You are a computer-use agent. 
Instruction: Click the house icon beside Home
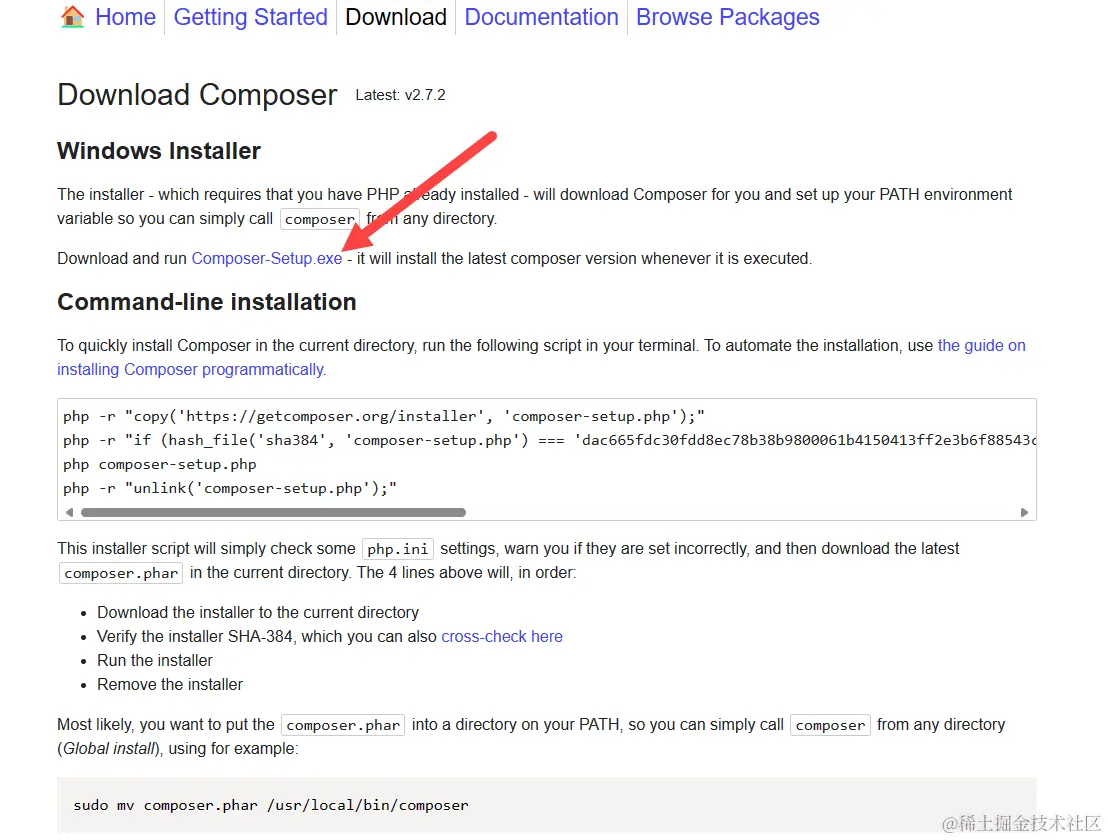[x=73, y=16]
